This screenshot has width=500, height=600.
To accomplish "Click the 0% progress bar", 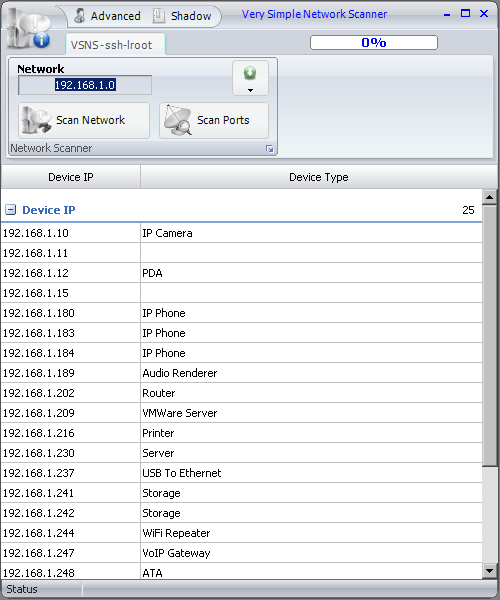I will pos(374,42).
